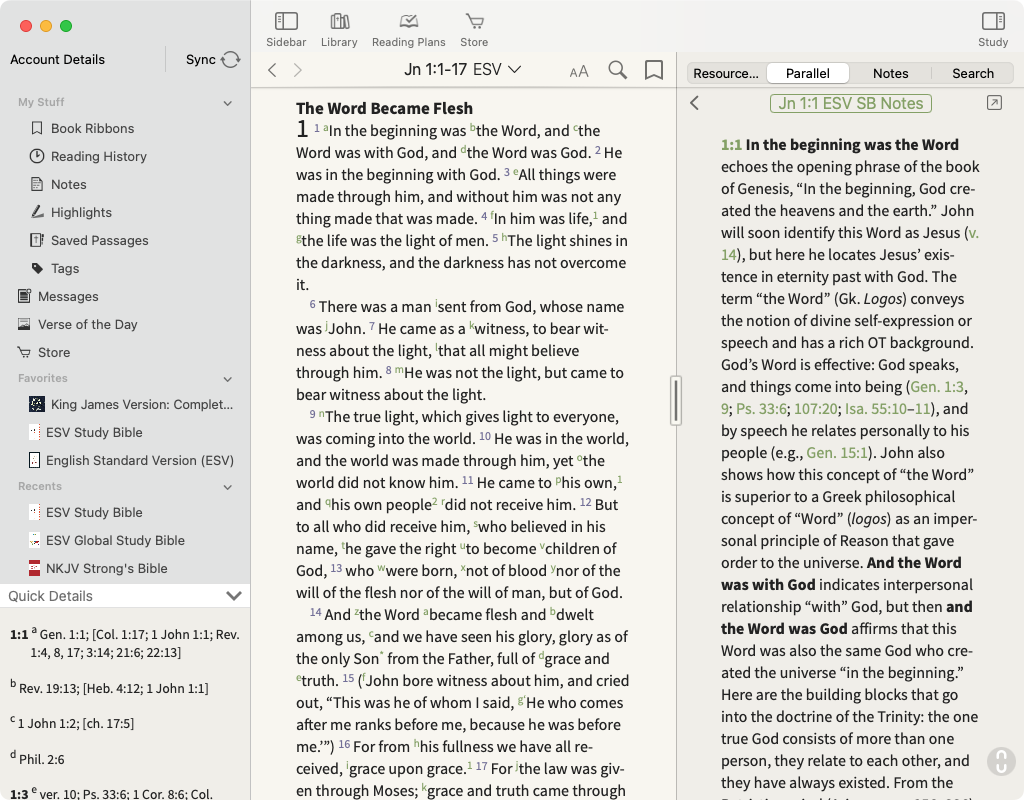The height and width of the screenshot is (800, 1024).
Task: Select the Search tab in study pane
Action: (x=972, y=73)
